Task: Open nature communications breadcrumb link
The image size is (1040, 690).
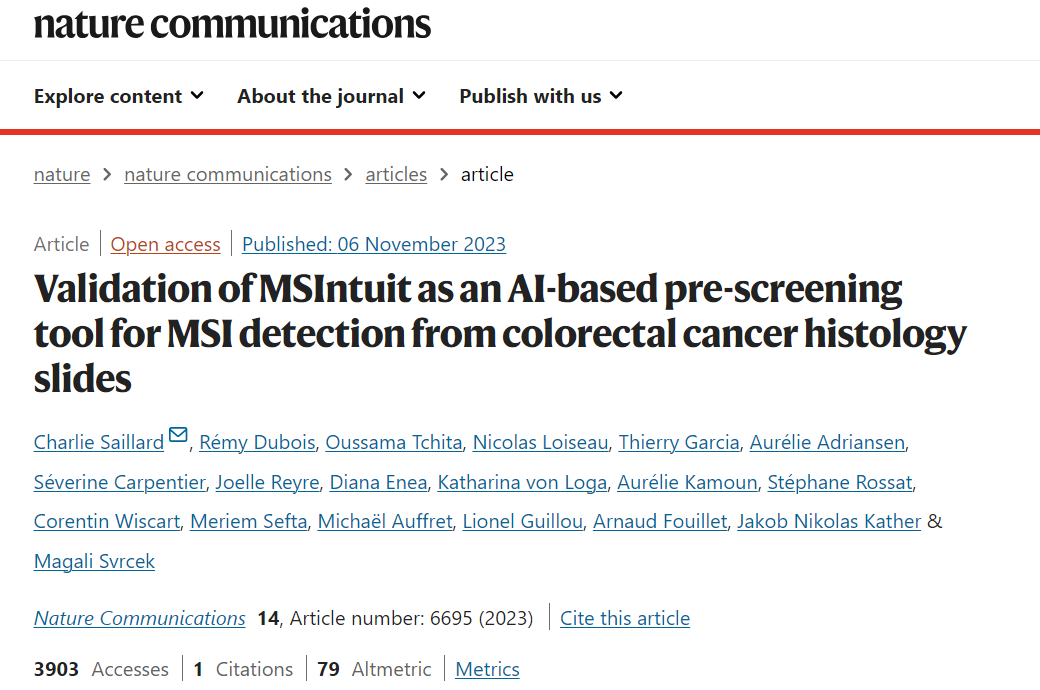Action: point(228,174)
